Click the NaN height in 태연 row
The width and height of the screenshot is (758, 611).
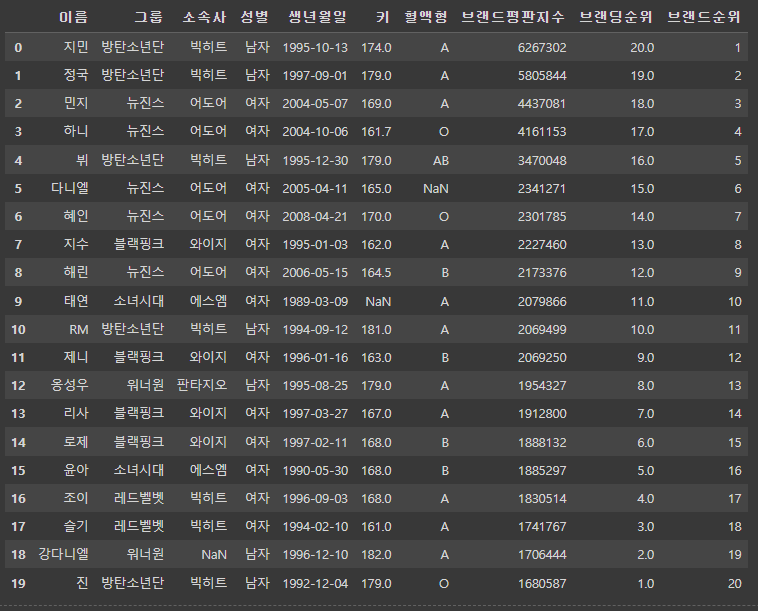(x=378, y=302)
